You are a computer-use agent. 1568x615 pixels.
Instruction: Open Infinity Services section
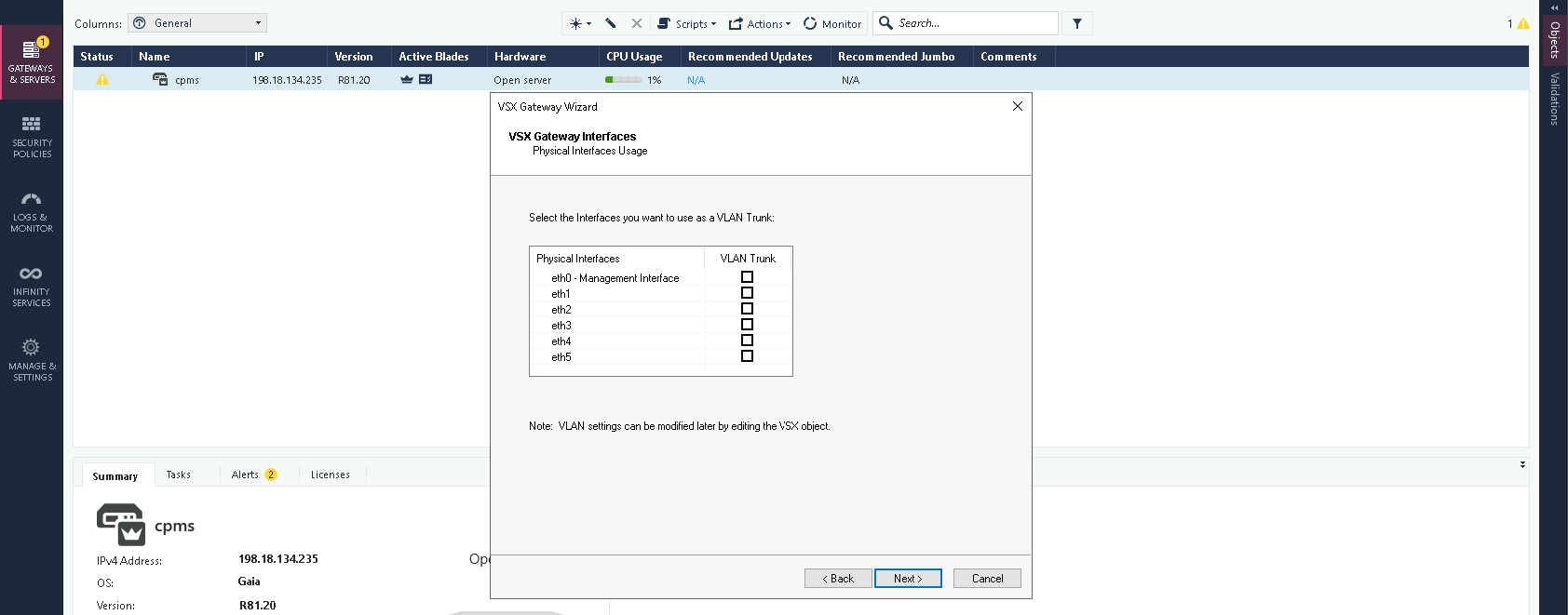[32, 286]
